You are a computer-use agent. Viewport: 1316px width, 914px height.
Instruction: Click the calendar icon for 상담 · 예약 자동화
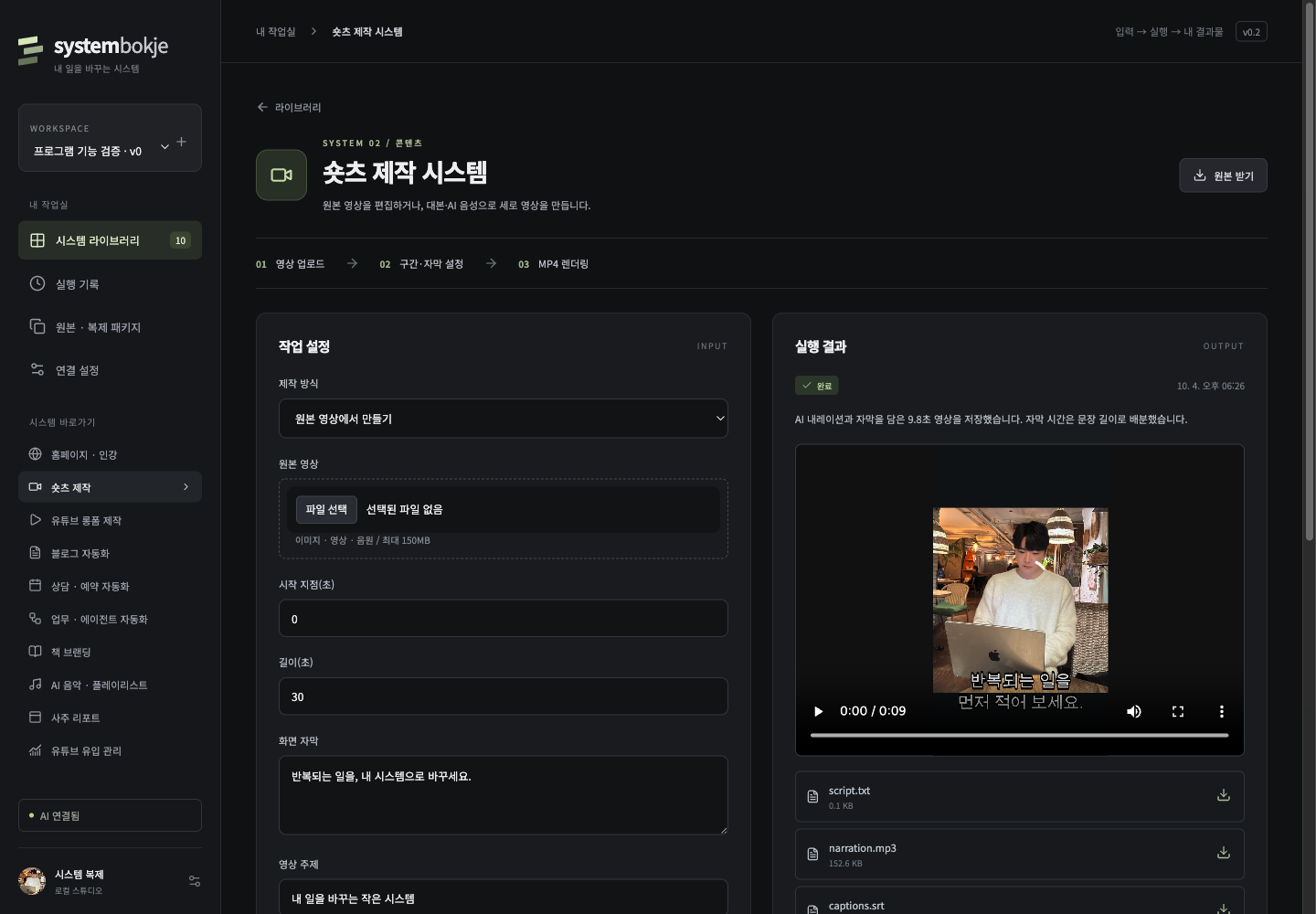pos(36,586)
